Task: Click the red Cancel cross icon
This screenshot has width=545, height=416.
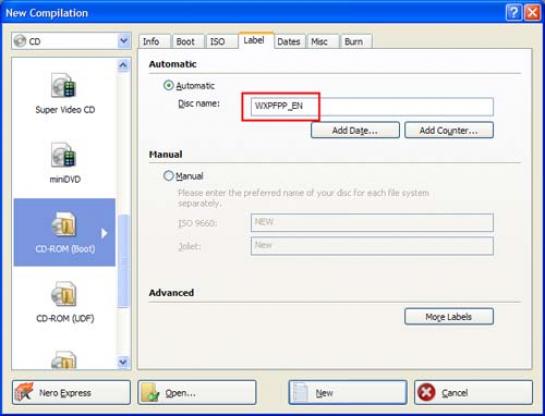Action: click(x=426, y=392)
